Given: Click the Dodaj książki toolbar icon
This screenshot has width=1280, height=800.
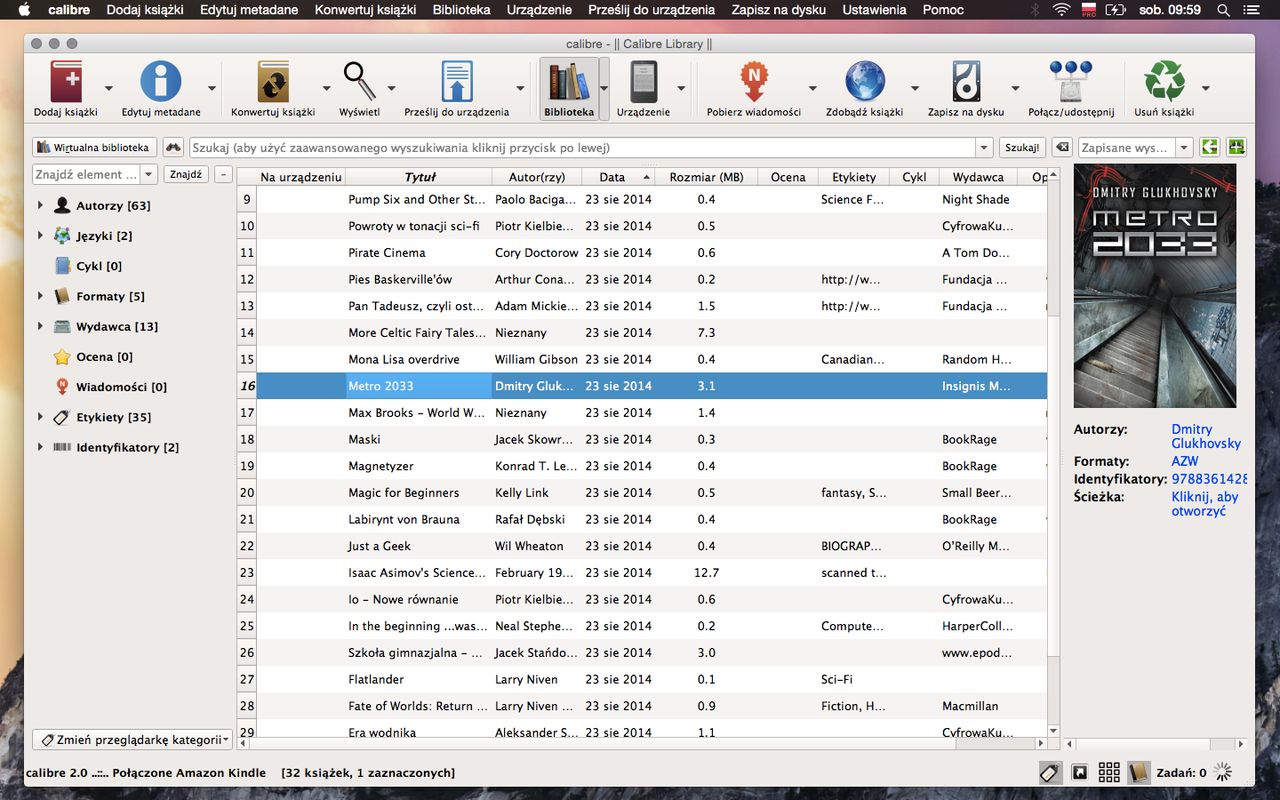Looking at the screenshot, I should (x=66, y=82).
